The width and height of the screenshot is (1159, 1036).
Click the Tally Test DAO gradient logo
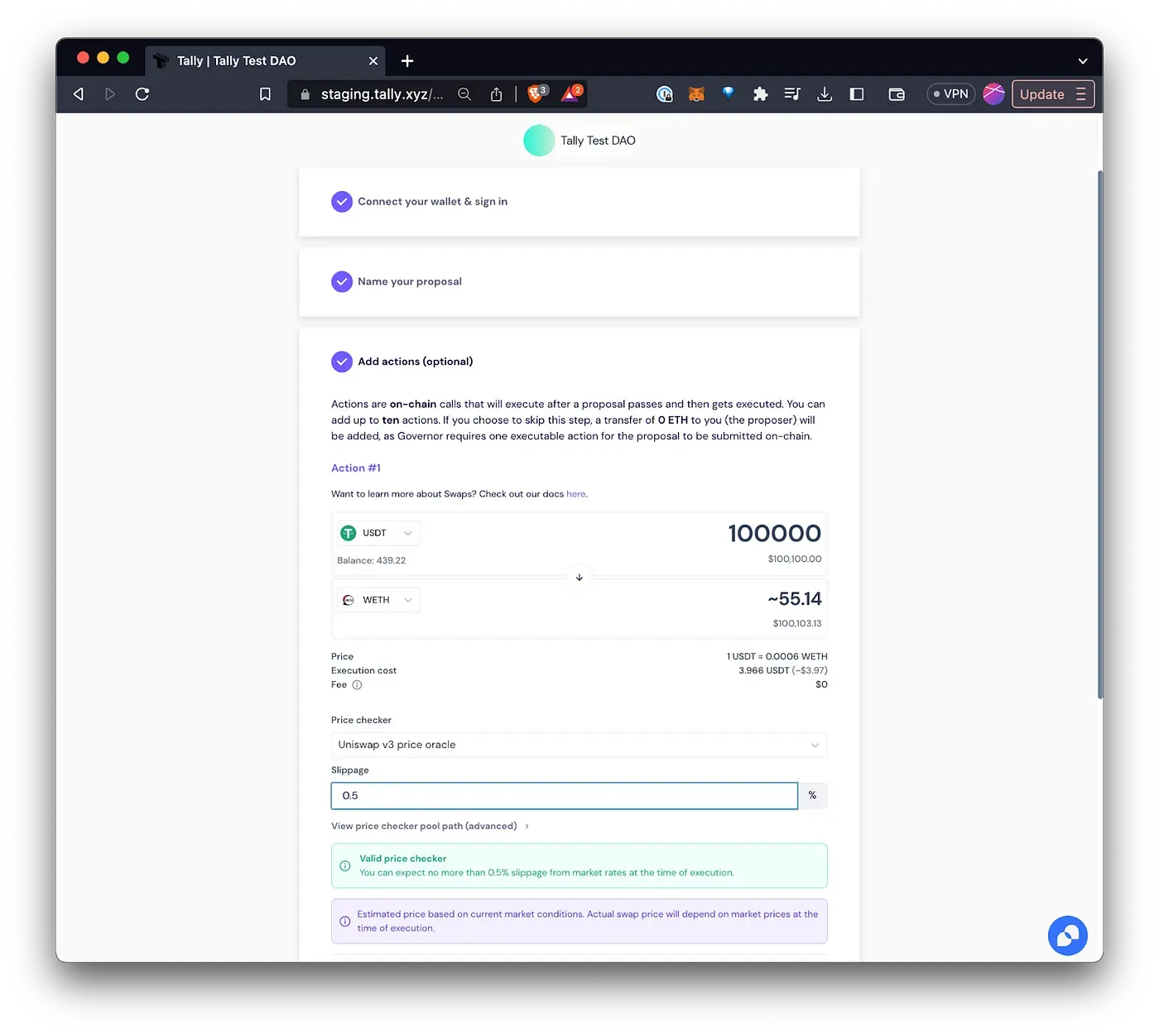539,141
